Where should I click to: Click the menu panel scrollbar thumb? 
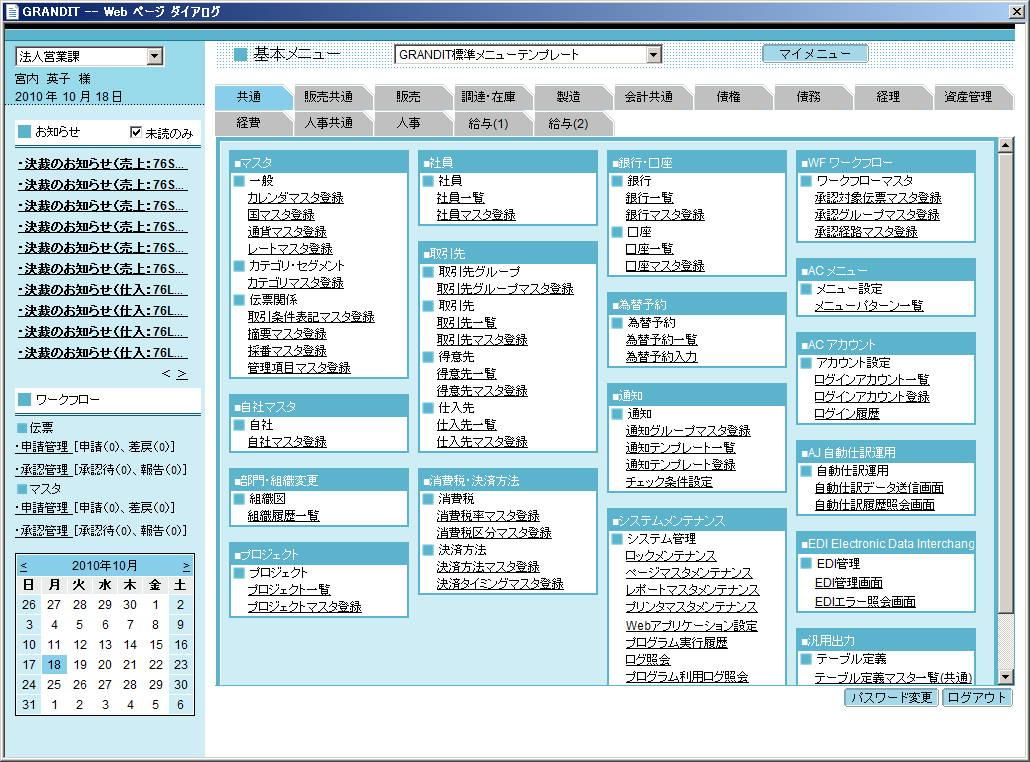1005,382
